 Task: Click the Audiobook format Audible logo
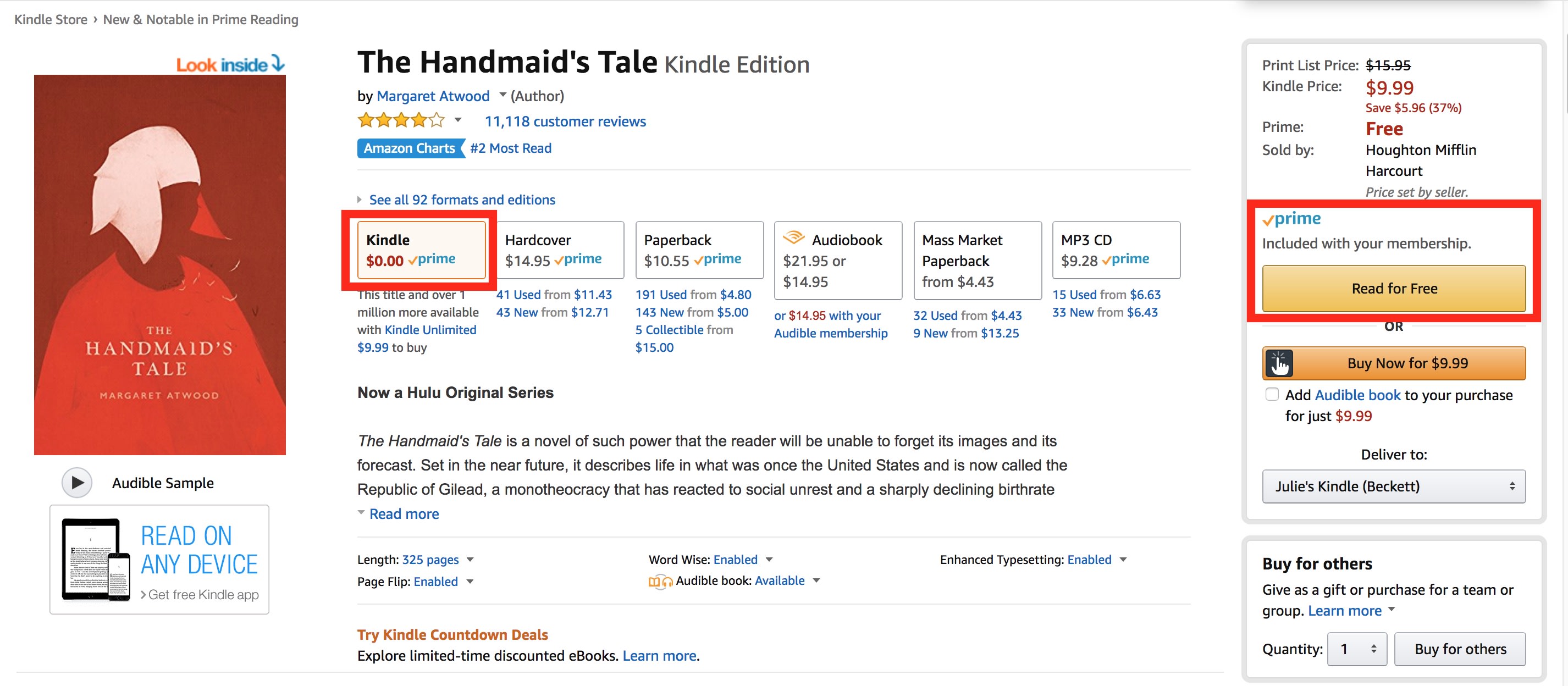pos(793,238)
